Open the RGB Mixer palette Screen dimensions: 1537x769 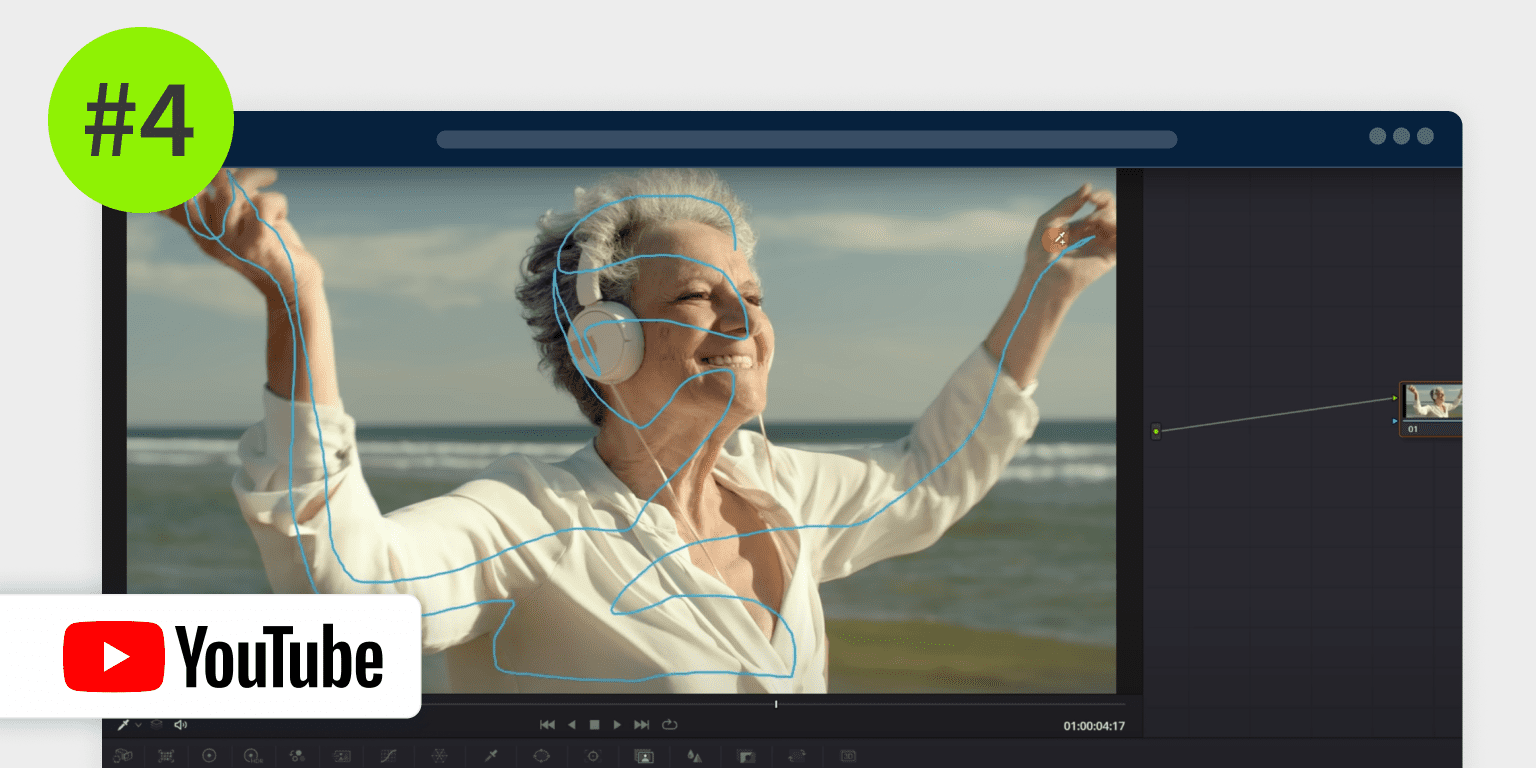tap(297, 756)
